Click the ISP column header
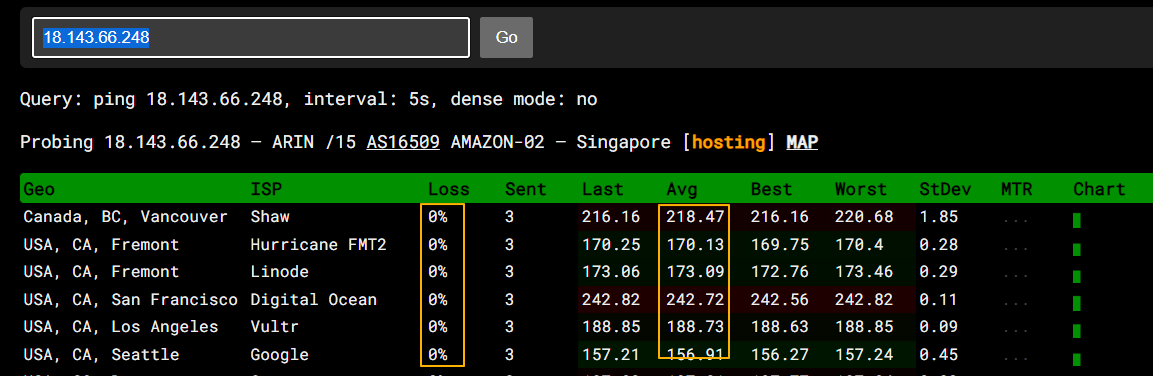1153x376 pixels. pyautogui.click(x=266, y=189)
